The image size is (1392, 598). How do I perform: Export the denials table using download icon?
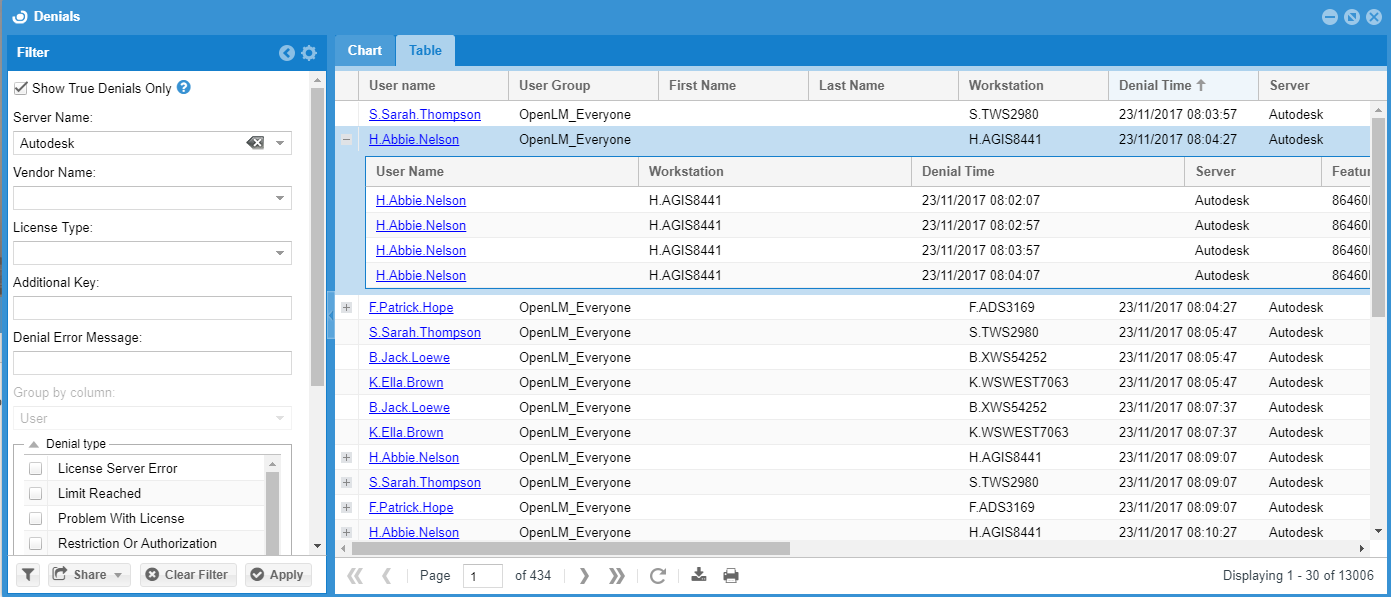[700, 575]
